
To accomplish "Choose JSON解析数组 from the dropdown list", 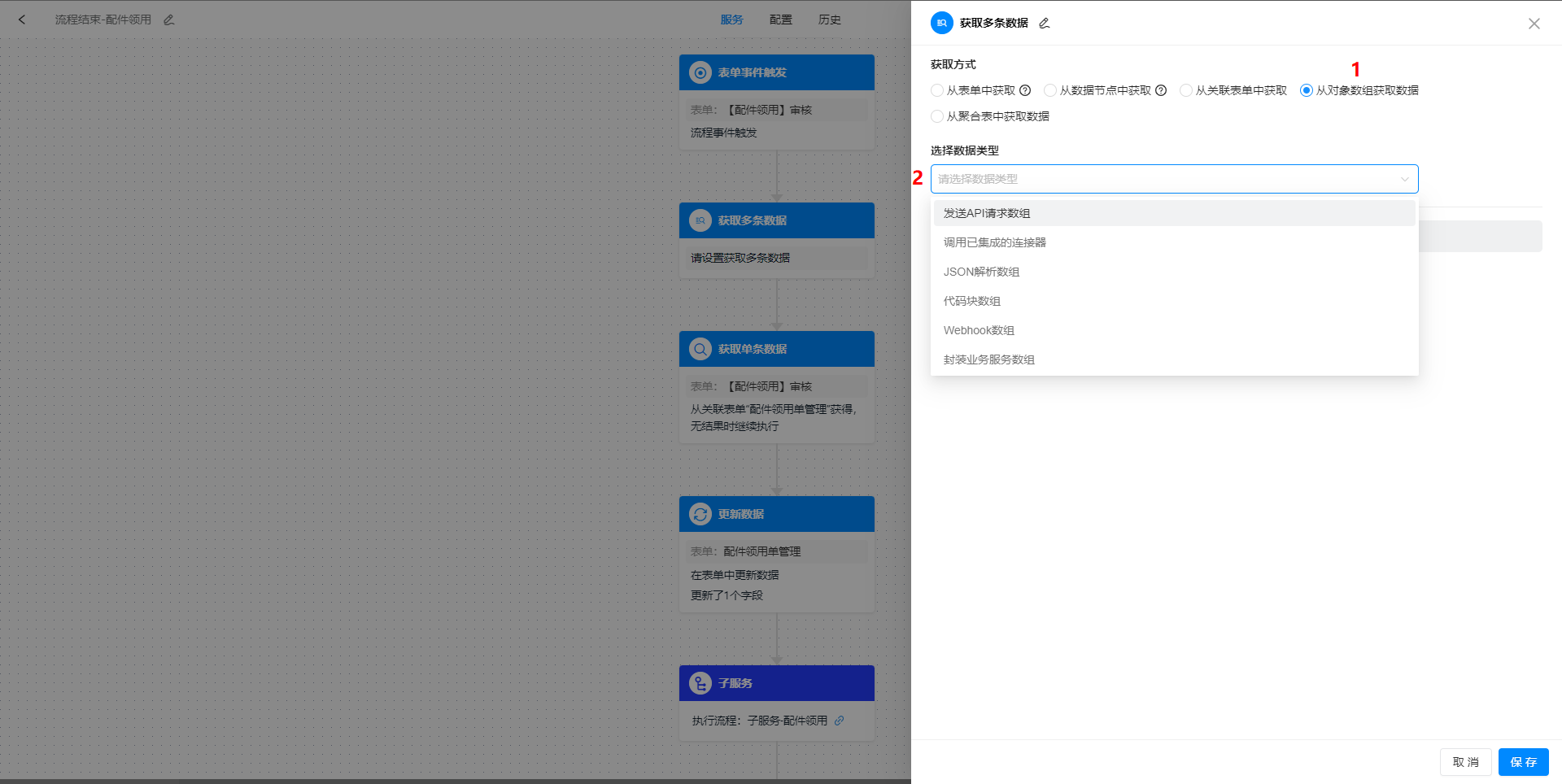I will [x=980, y=272].
